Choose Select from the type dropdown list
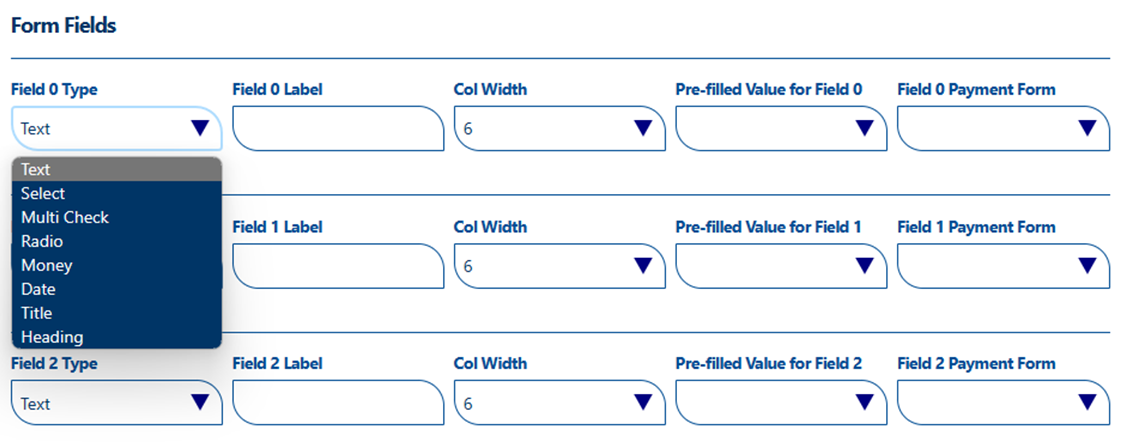Viewport: 1129px width, 448px height. (x=117, y=193)
